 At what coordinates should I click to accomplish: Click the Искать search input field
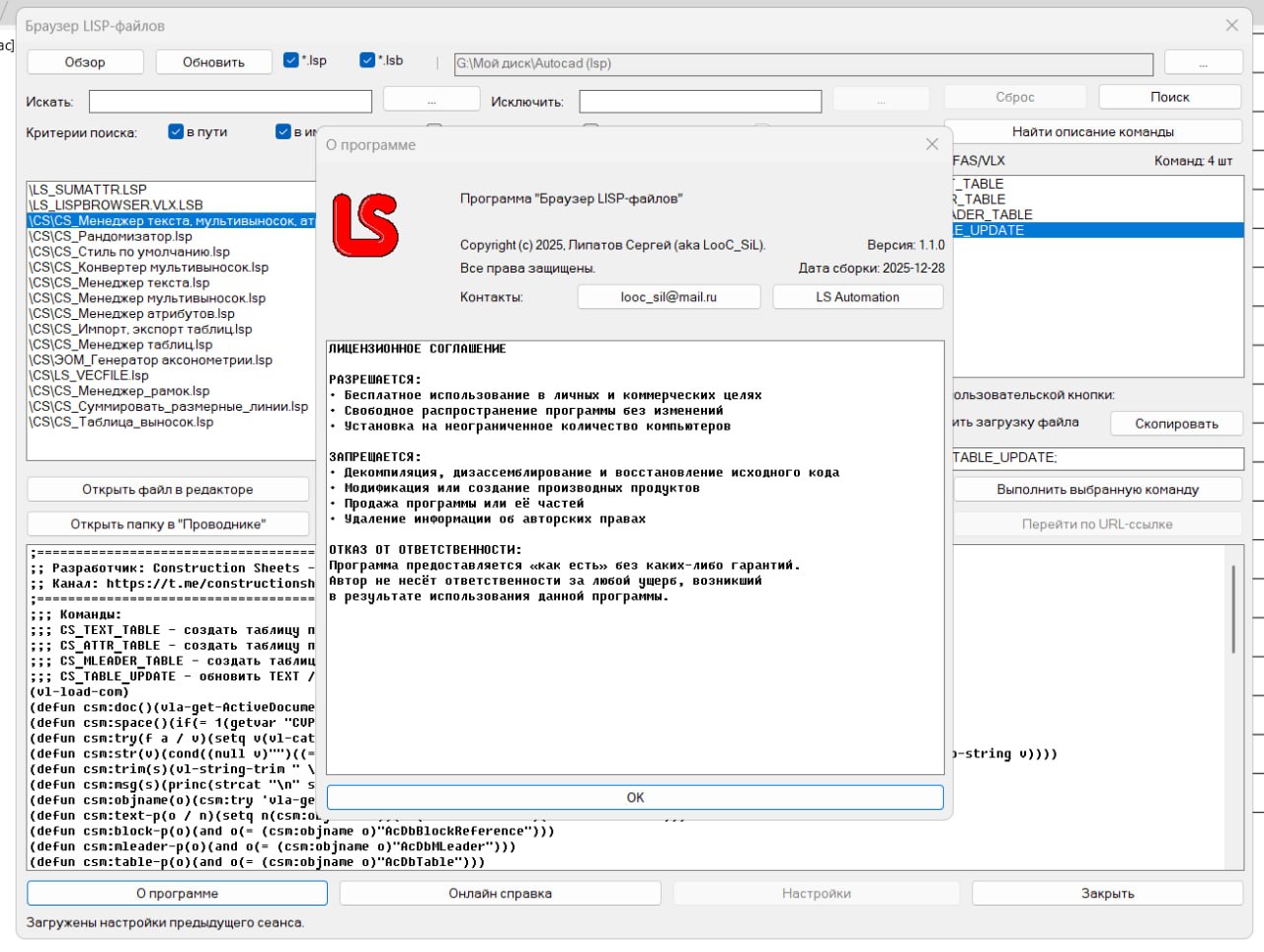point(230,102)
